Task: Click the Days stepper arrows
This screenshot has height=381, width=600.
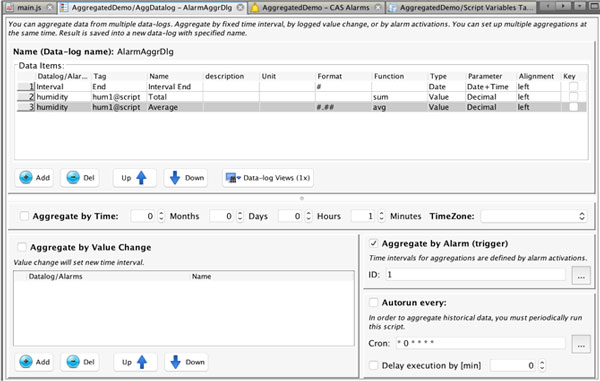Action: (240, 216)
